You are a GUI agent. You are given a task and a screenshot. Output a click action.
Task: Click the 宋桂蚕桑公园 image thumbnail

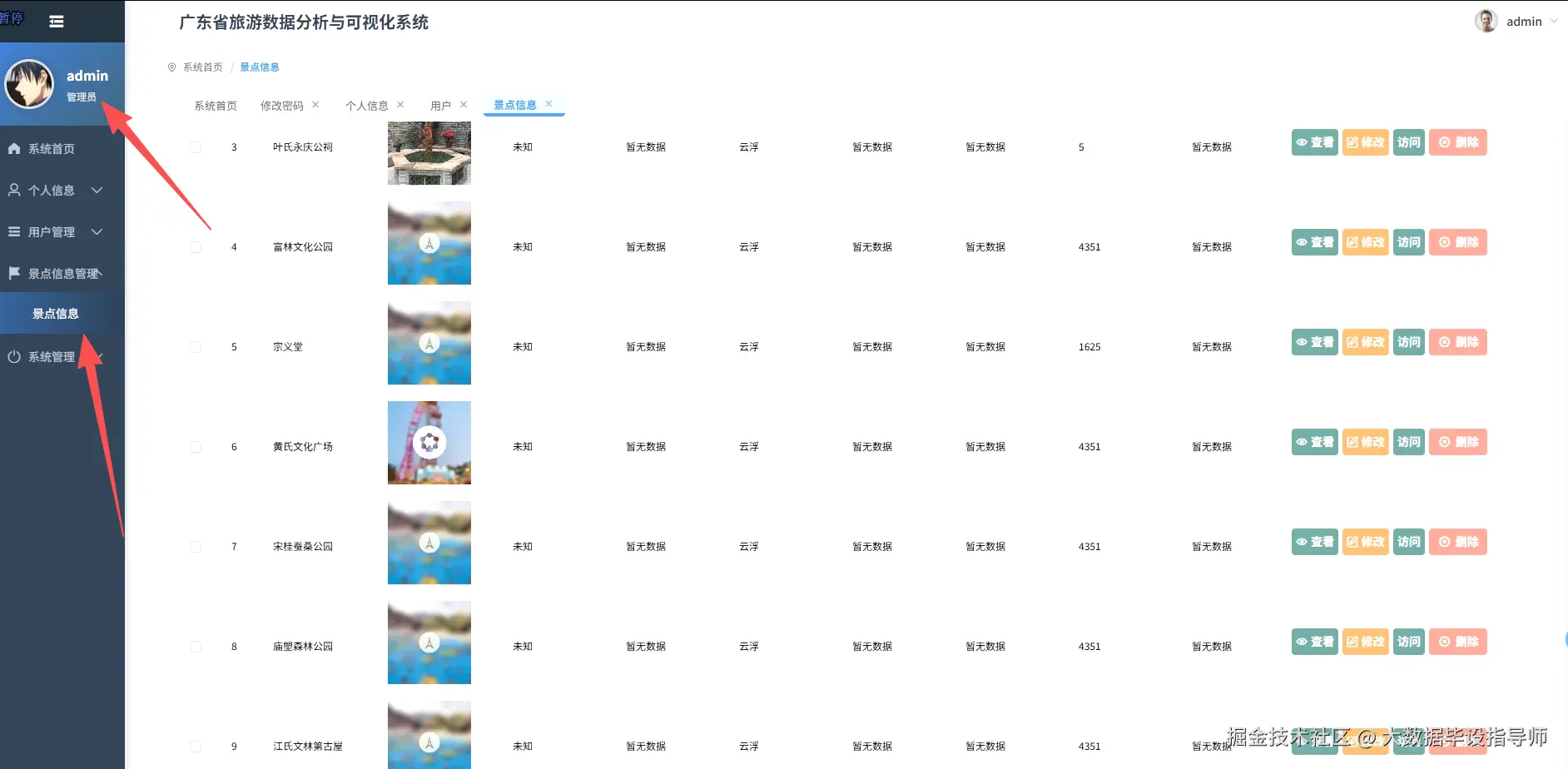pyautogui.click(x=429, y=543)
